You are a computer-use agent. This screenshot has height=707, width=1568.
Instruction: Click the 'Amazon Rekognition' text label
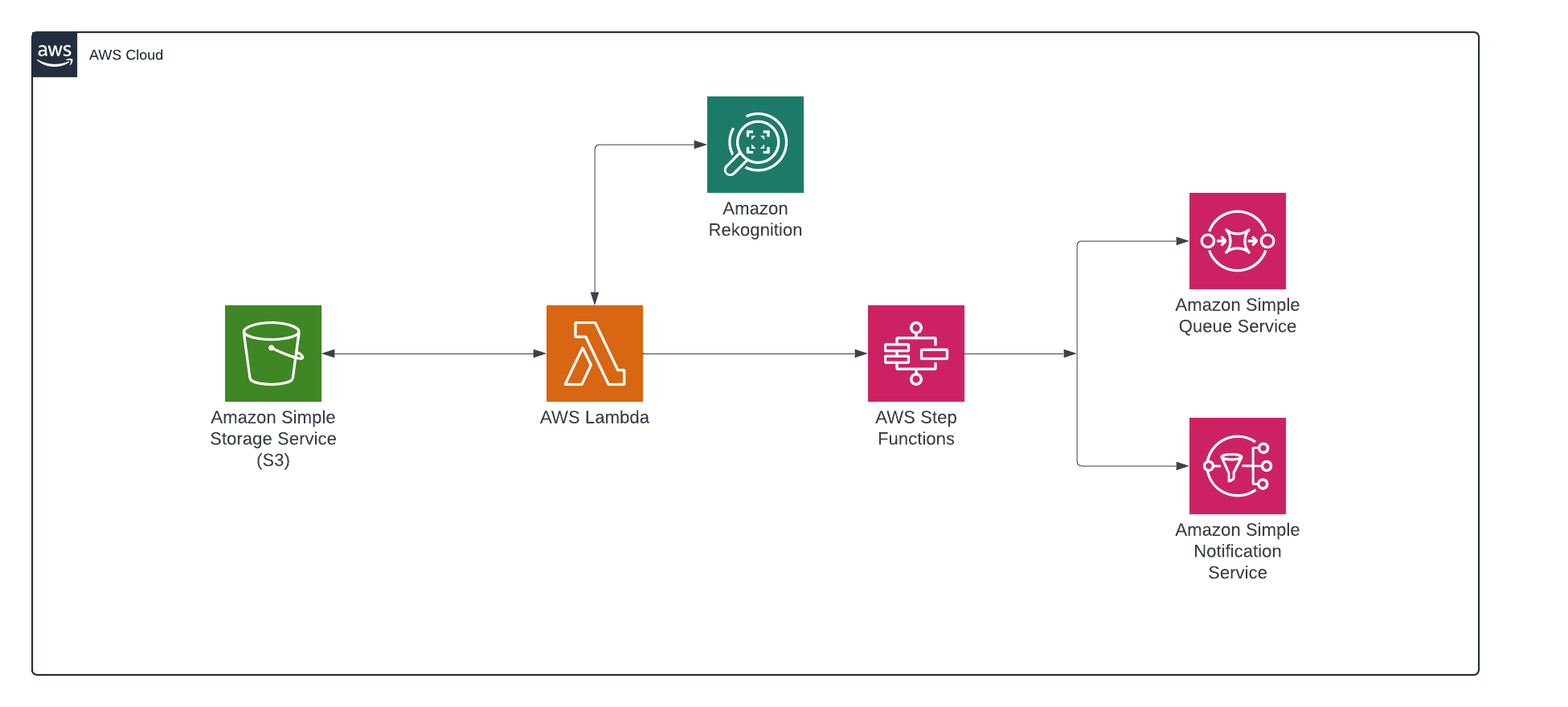click(755, 219)
